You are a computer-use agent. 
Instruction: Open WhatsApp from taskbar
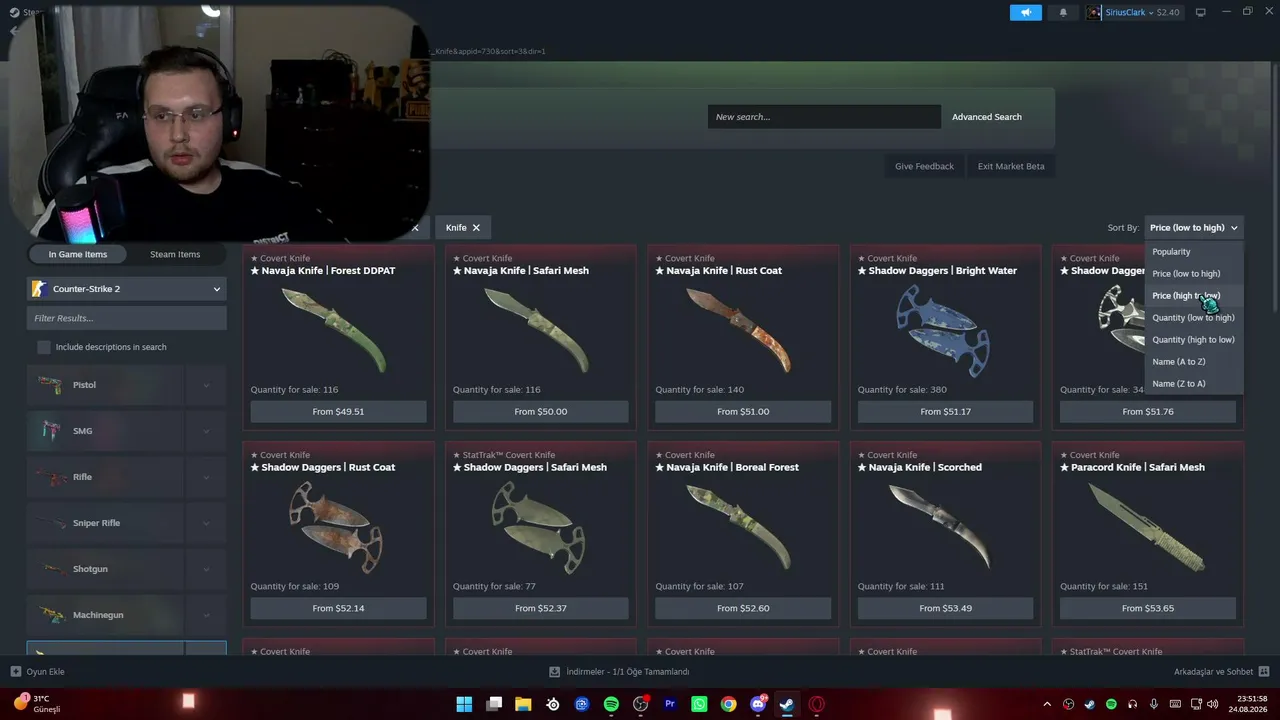click(699, 704)
